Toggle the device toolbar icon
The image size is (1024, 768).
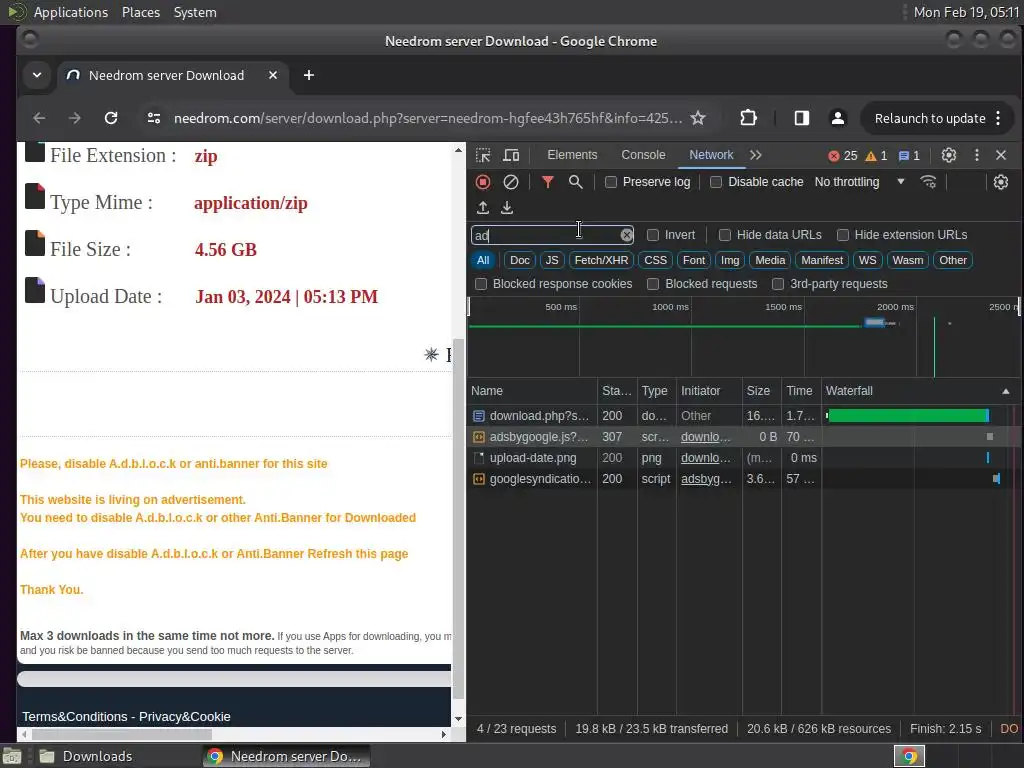[511, 155]
